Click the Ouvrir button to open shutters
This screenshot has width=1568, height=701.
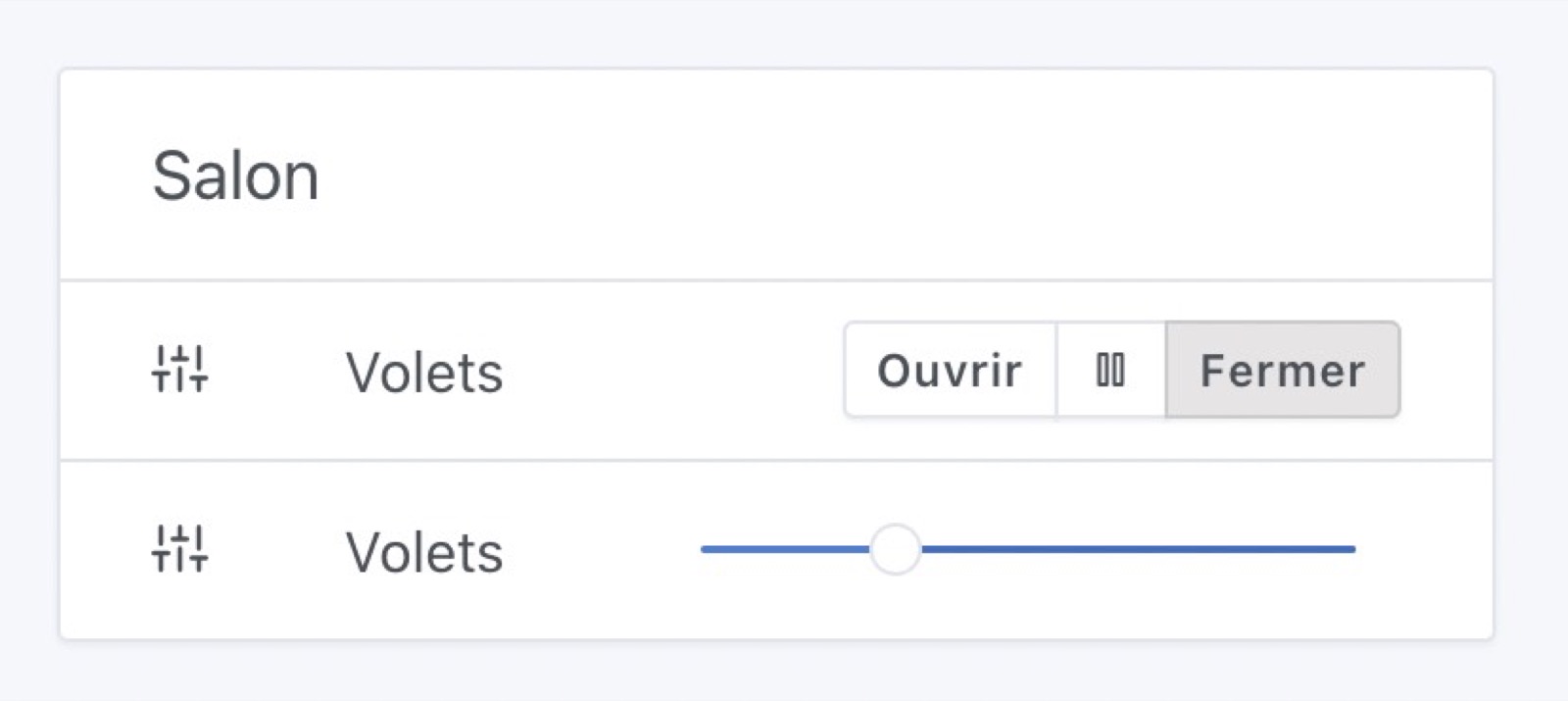click(950, 371)
